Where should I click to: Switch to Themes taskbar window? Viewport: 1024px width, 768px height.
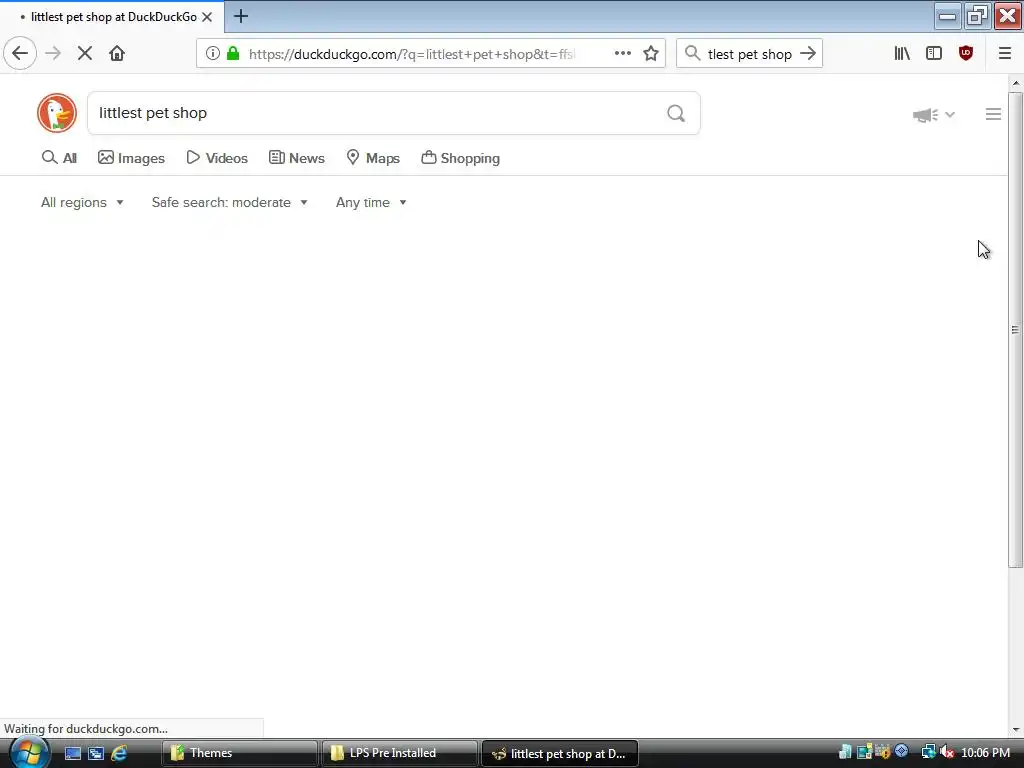tap(240, 754)
